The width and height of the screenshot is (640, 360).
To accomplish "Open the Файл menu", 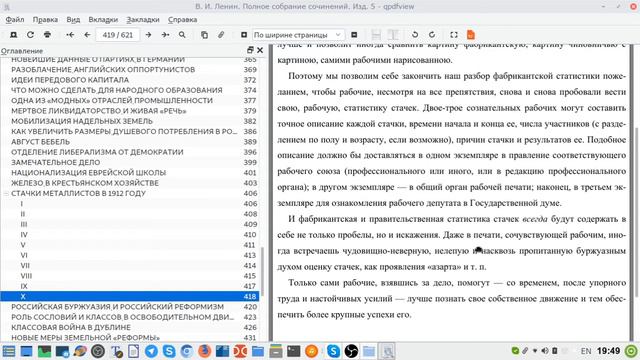I will (15, 20).
